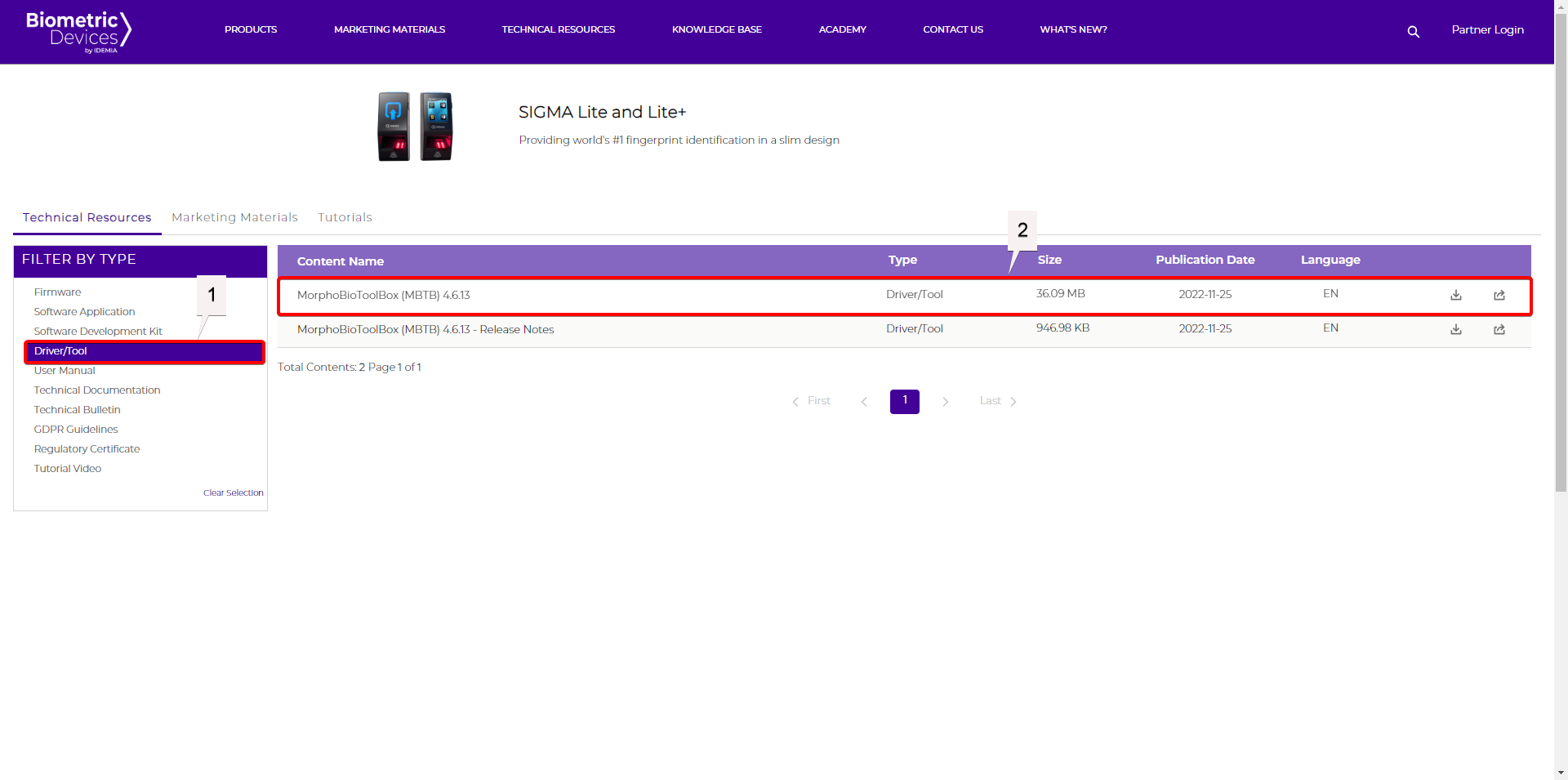Open the PRODUCTS menu
The height and width of the screenshot is (780, 1568).
[x=251, y=29]
